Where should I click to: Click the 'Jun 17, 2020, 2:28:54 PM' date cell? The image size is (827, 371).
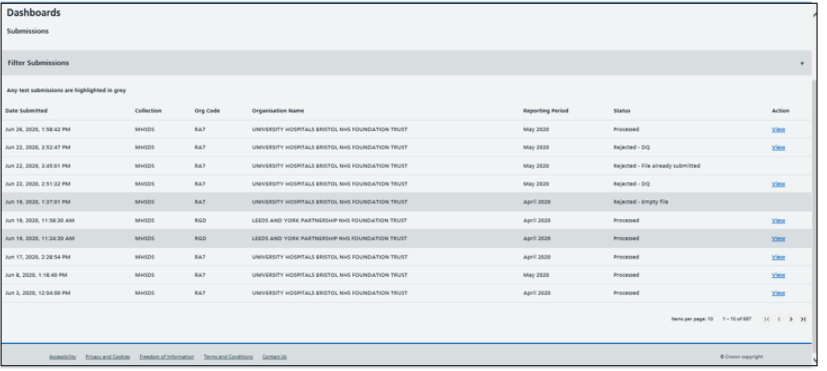(x=37, y=256)
